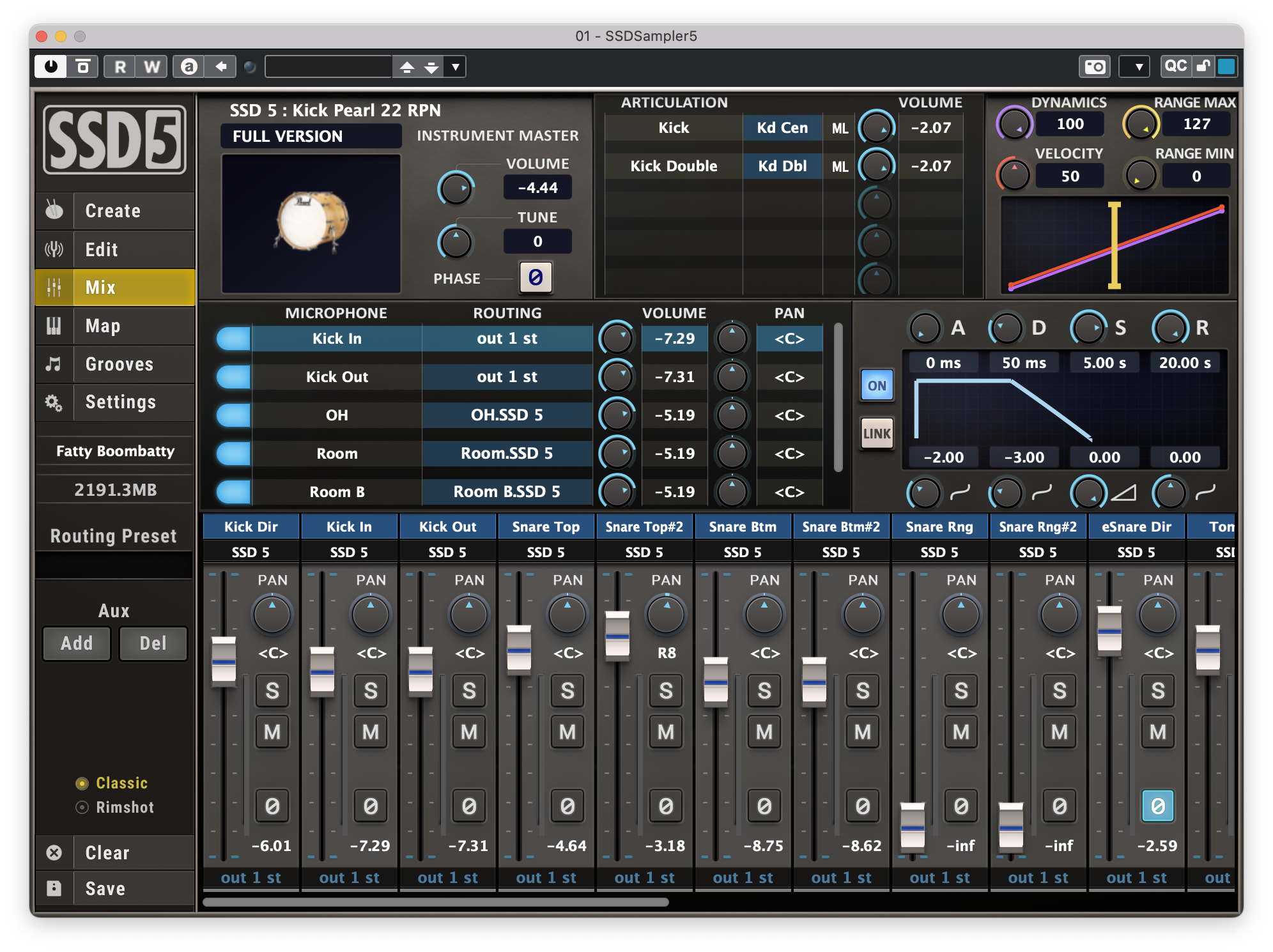Click the Aux Del button

(153, 643)
